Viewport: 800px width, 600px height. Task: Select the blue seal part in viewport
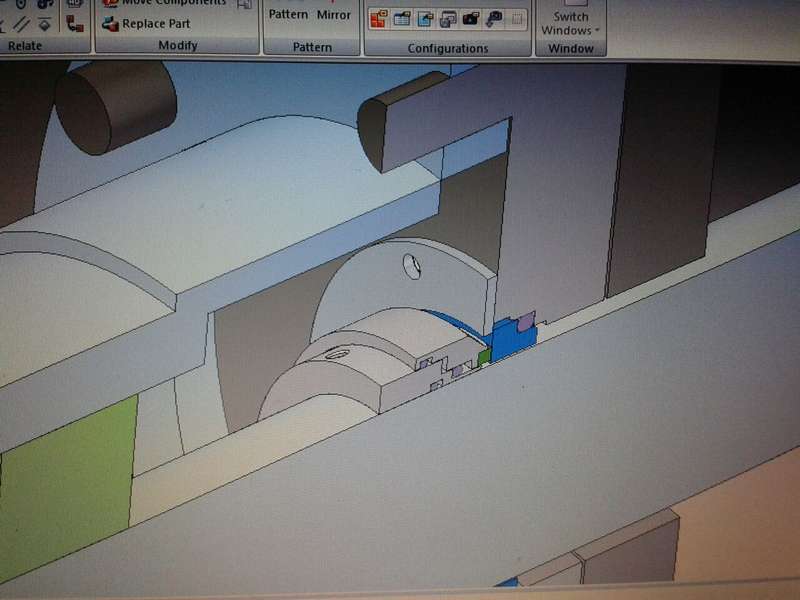click(512, 339)
